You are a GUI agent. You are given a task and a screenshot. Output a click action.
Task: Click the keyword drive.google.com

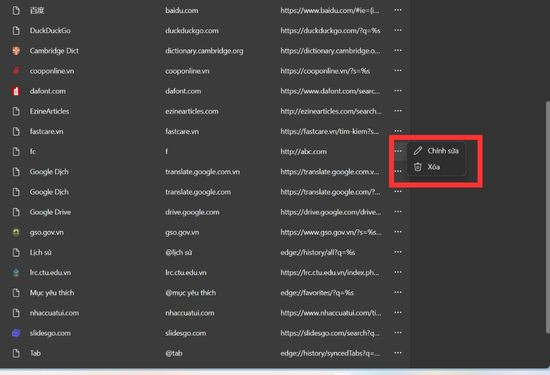point(192,212)
